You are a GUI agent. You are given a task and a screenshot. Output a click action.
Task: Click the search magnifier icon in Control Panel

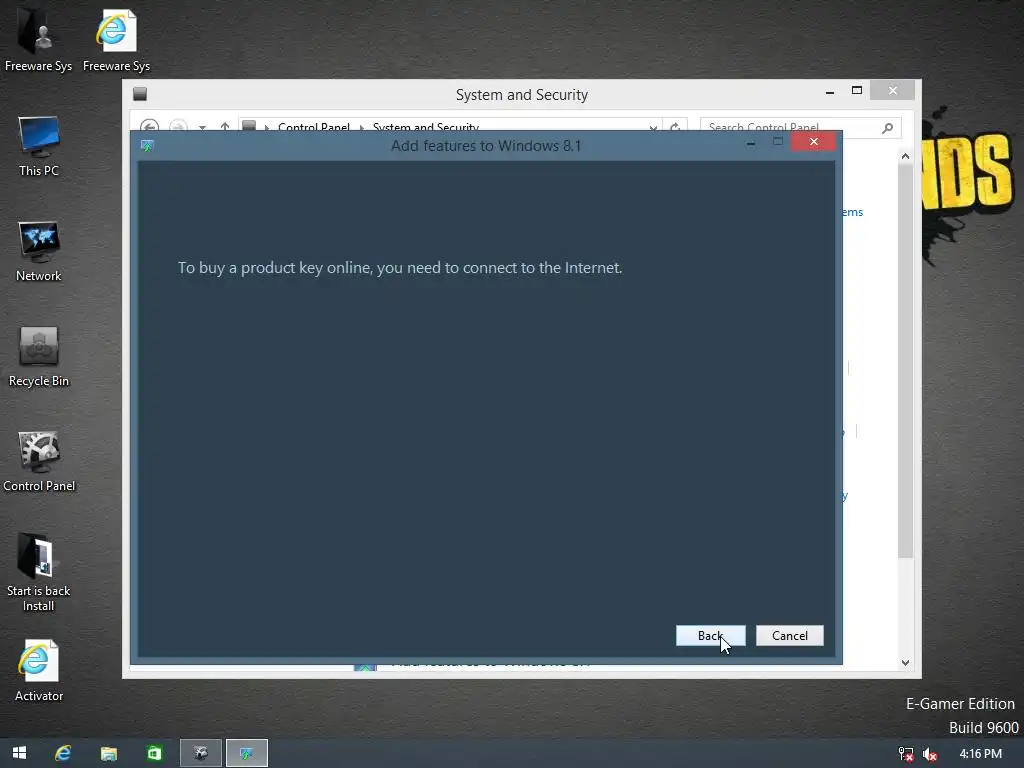887,128
